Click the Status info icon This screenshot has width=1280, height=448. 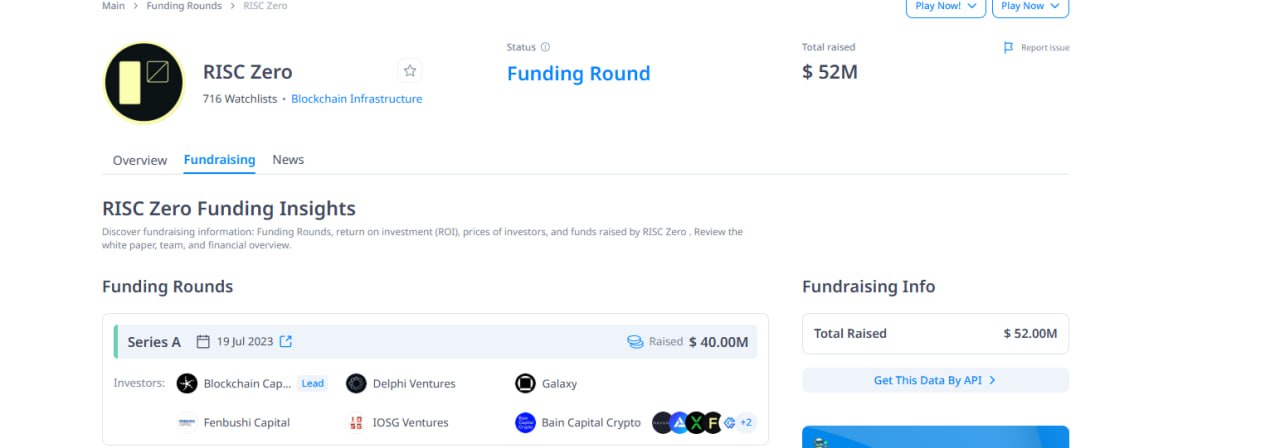pos(545,47)
